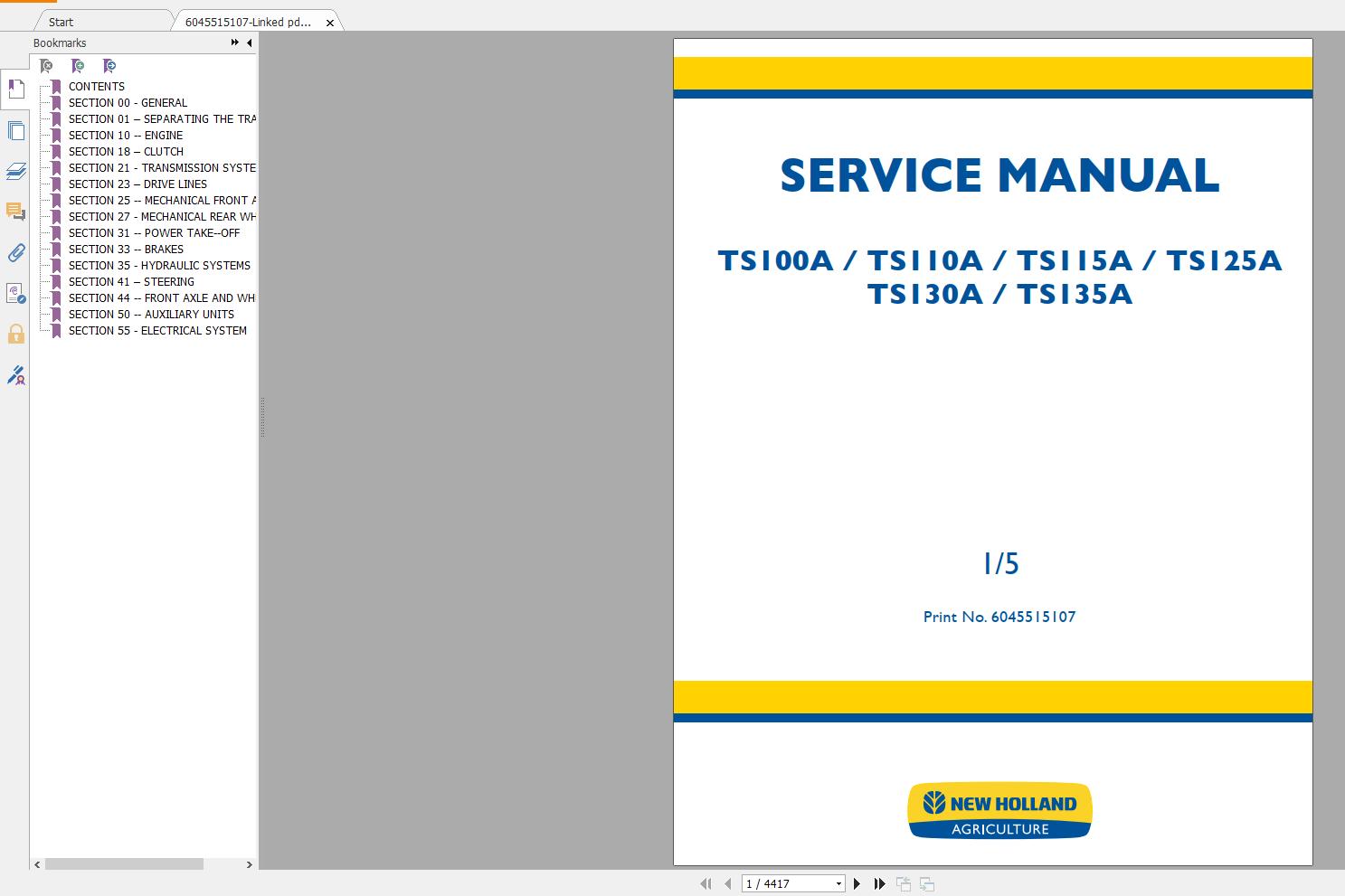Open the Security padlock panel

[15, 334]
